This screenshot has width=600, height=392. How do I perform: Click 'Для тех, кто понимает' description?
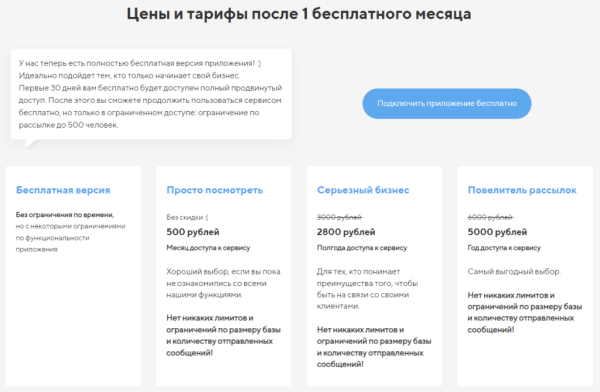click(x=358, y=271)
